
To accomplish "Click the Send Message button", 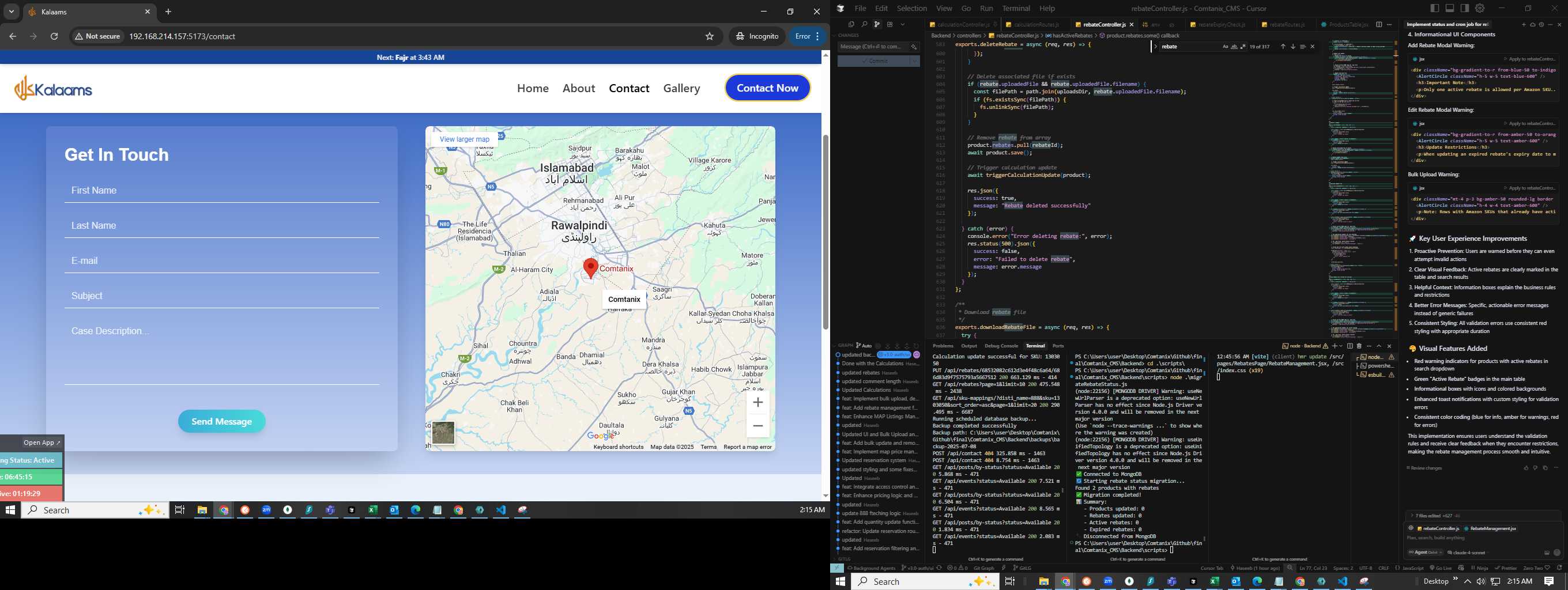I will tap(221, 421).
